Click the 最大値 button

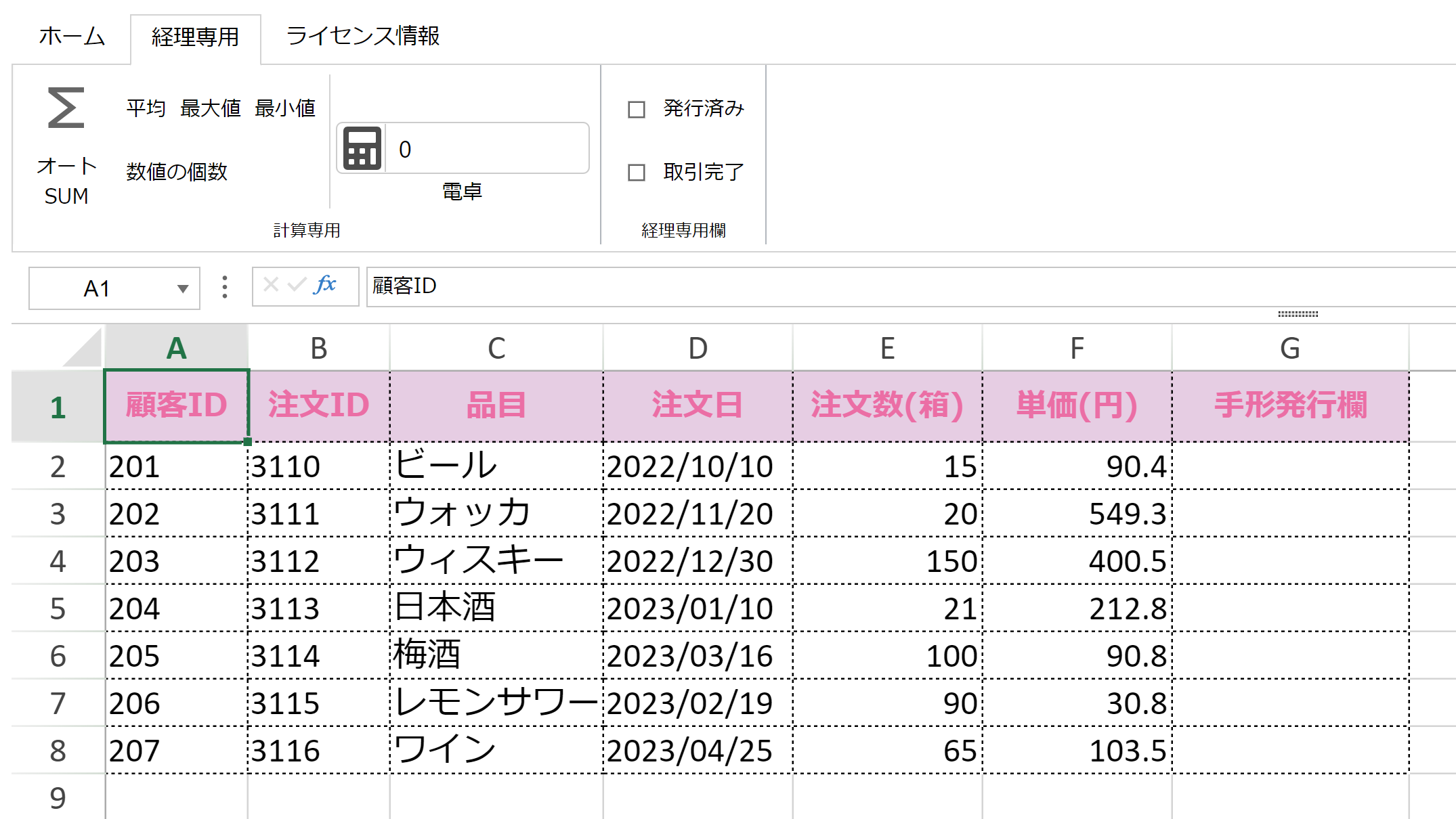(x=211, y=108)
